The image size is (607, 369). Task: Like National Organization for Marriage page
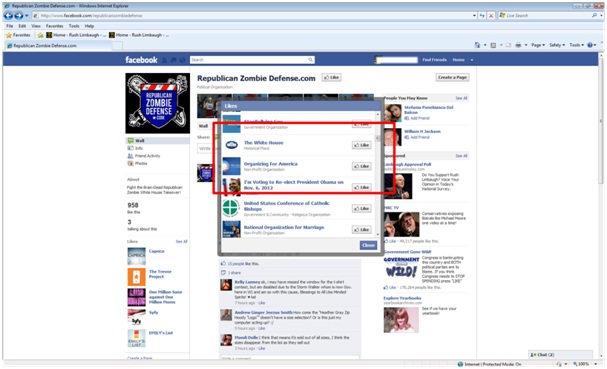pyautogui.click(x=362, y=230)
